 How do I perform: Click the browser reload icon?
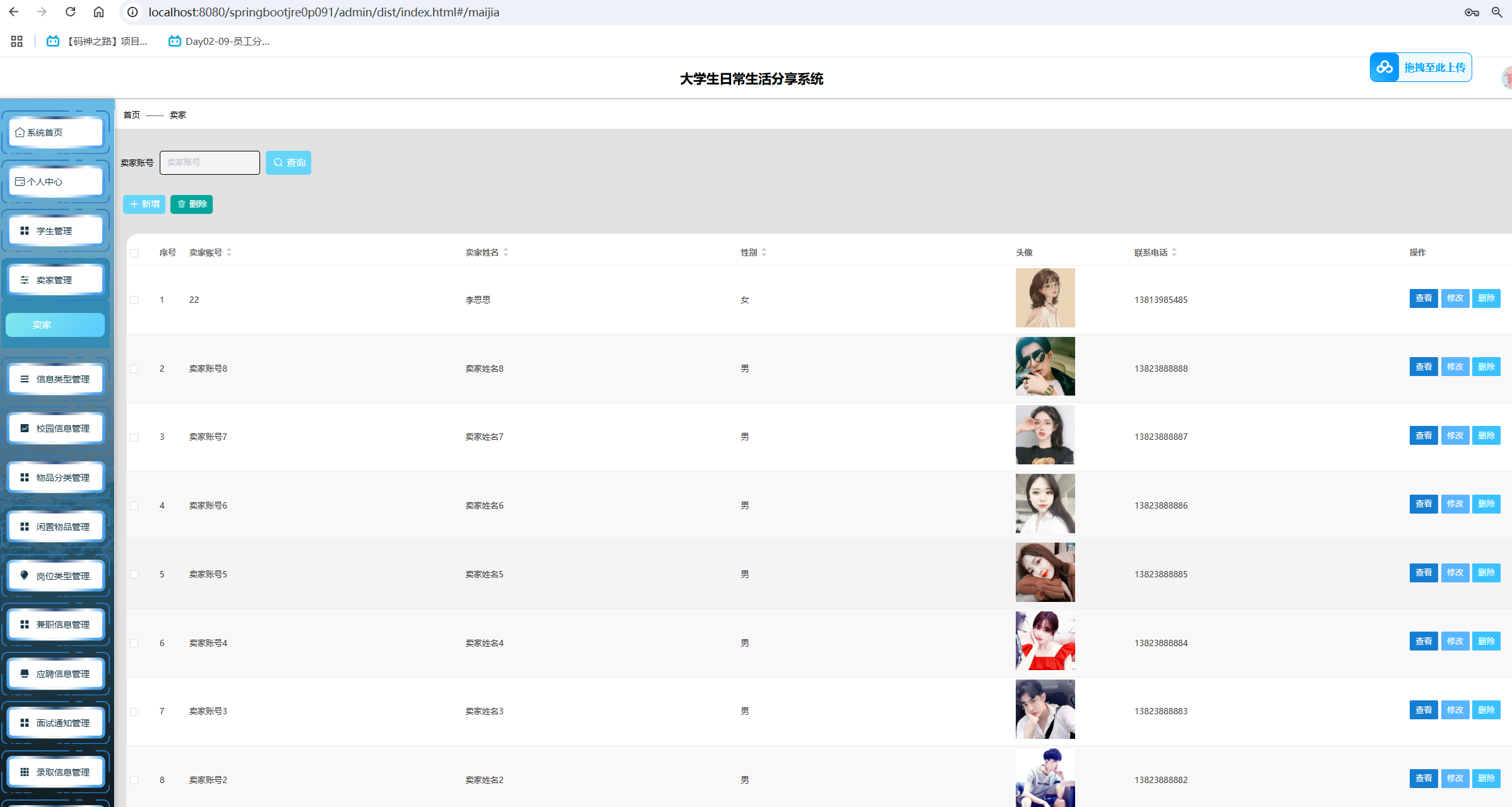click(71, 12)
